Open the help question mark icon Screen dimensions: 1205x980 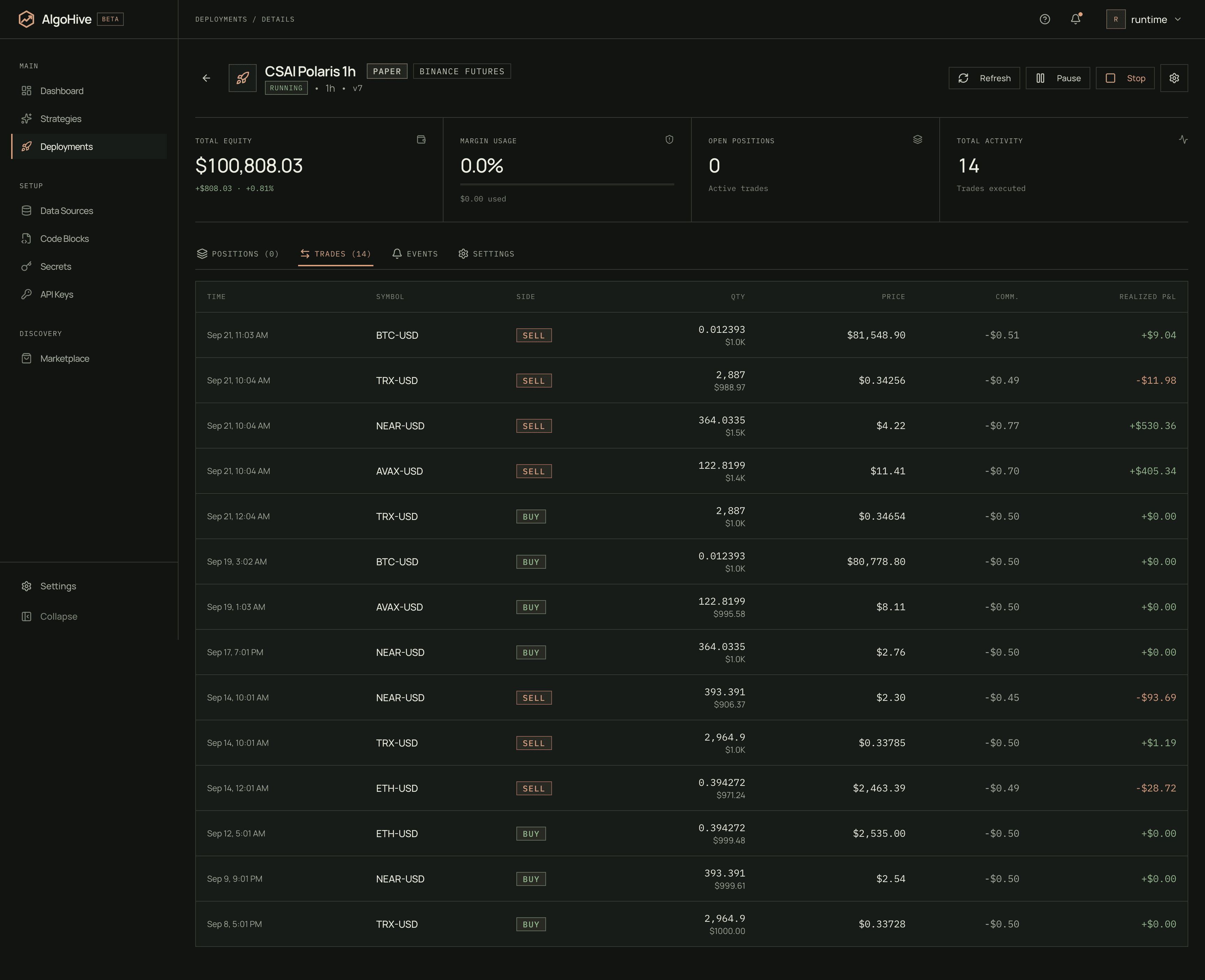click(x=1045, y=19)
